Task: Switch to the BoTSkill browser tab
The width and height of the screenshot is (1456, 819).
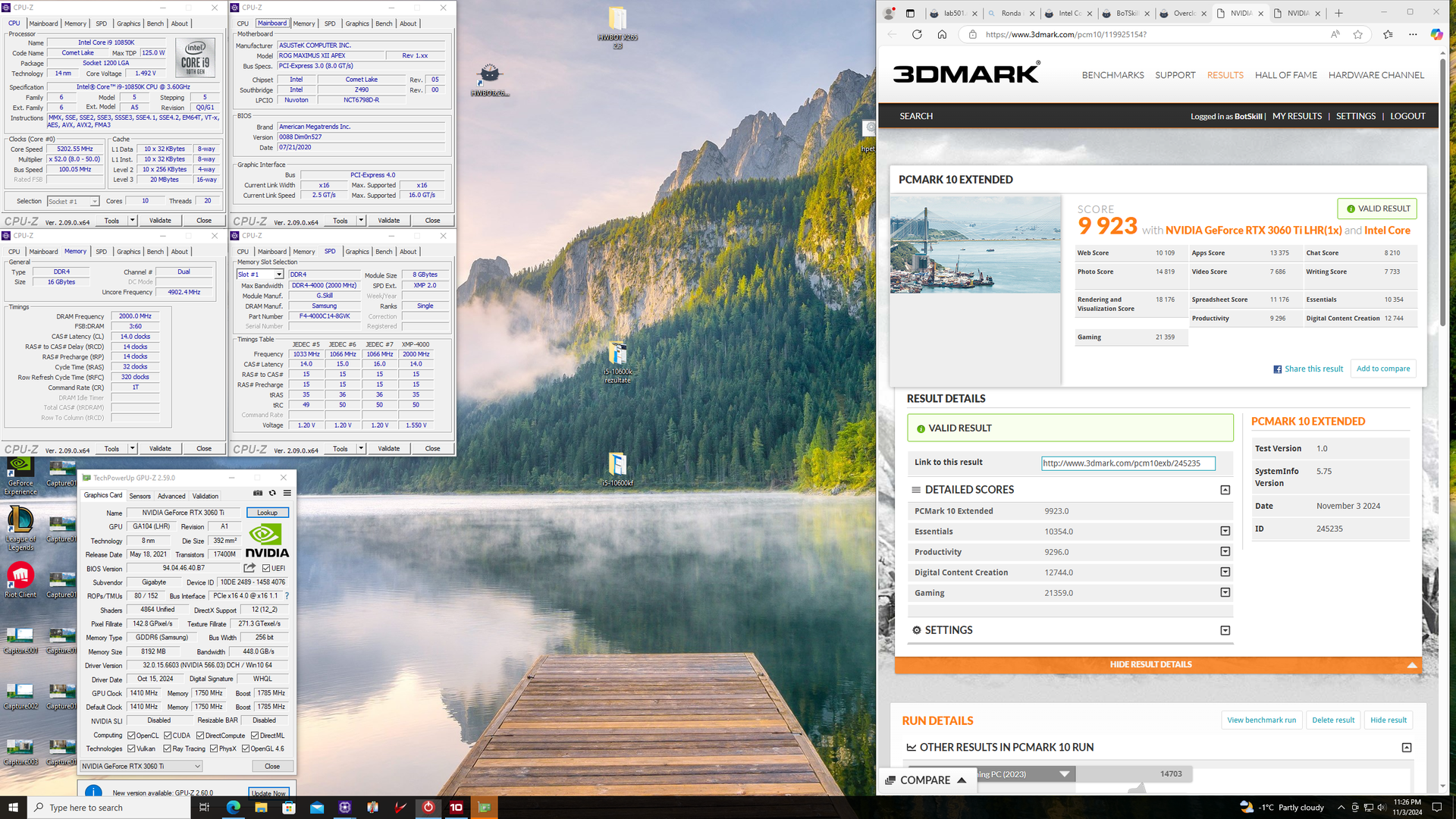Action: click(1125, 13)
